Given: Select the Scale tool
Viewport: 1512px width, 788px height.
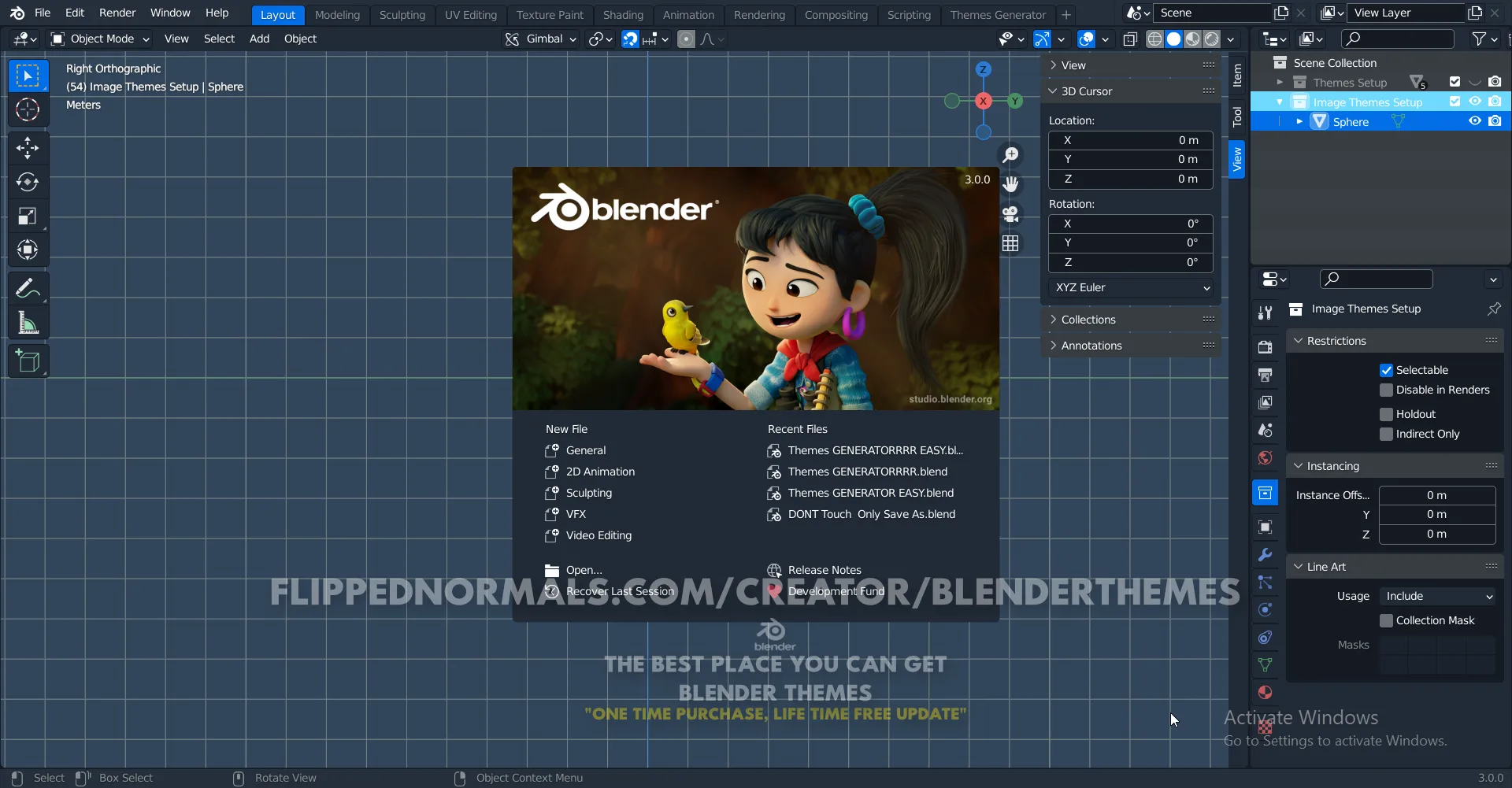Looking at the screenshot, I should [28, 216].
